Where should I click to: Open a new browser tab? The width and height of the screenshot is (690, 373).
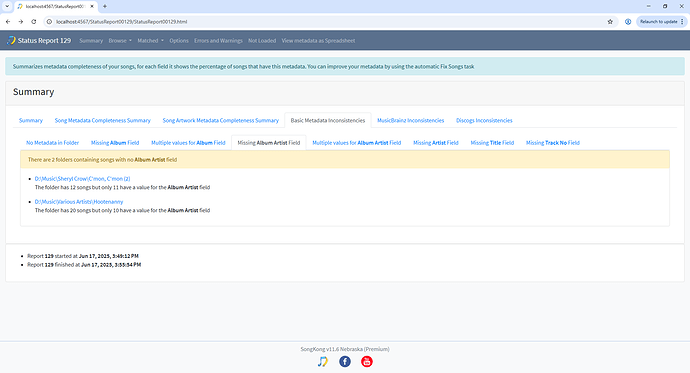[105, 6]
